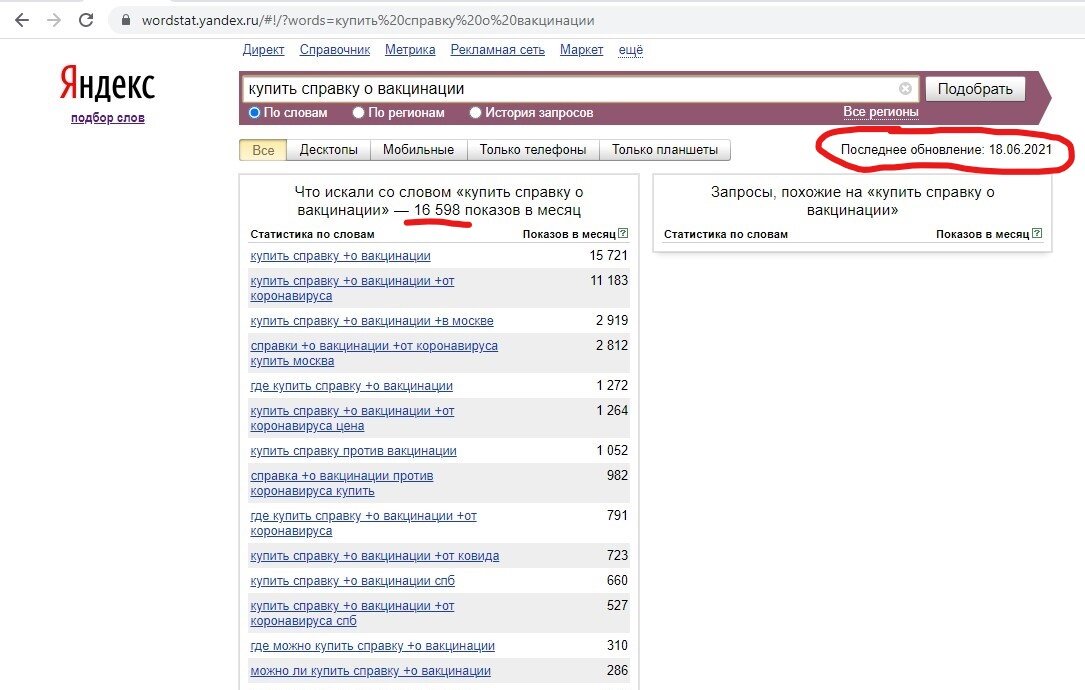Go back with the browser back arrow
The height and width of the screenshot is (690, 1085).
click(22, 20)
